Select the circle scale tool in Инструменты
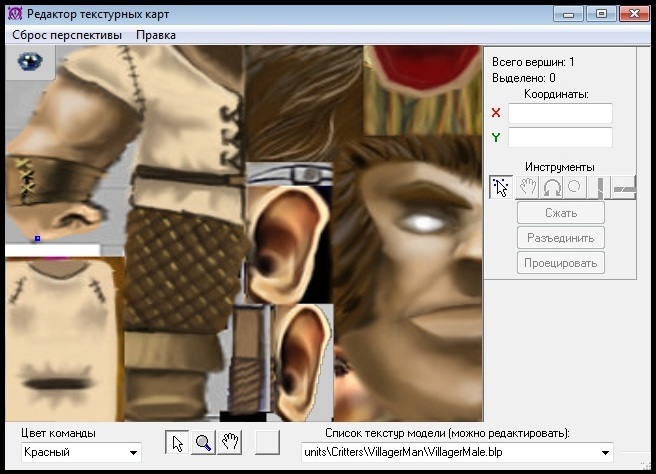Viewport: 656px width, 474px height. (x=575, y=187)
